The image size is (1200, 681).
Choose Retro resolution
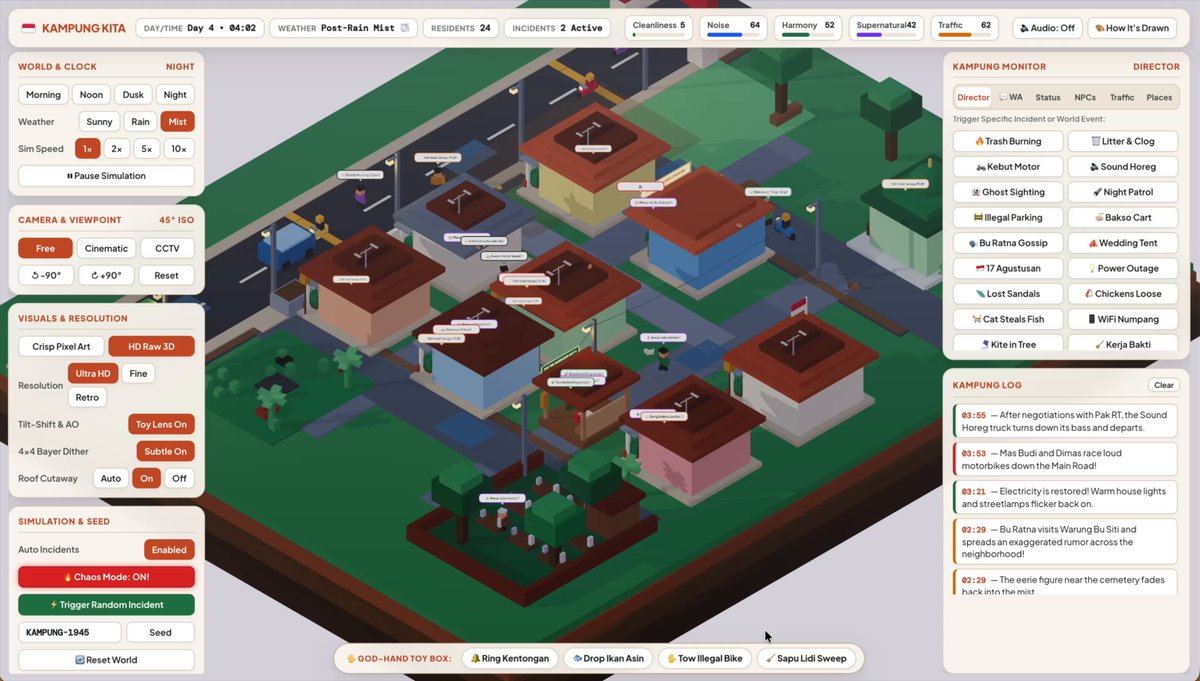pos(87,397)
